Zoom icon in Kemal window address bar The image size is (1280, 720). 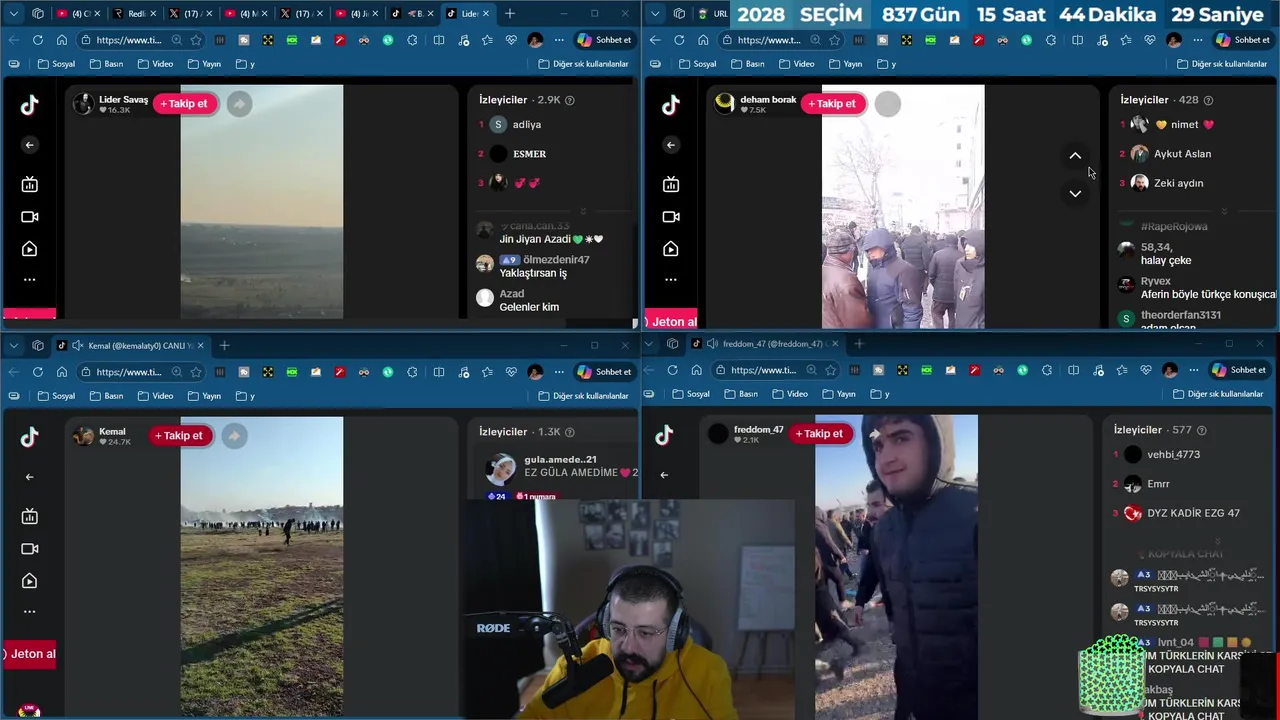pos(176,372)
